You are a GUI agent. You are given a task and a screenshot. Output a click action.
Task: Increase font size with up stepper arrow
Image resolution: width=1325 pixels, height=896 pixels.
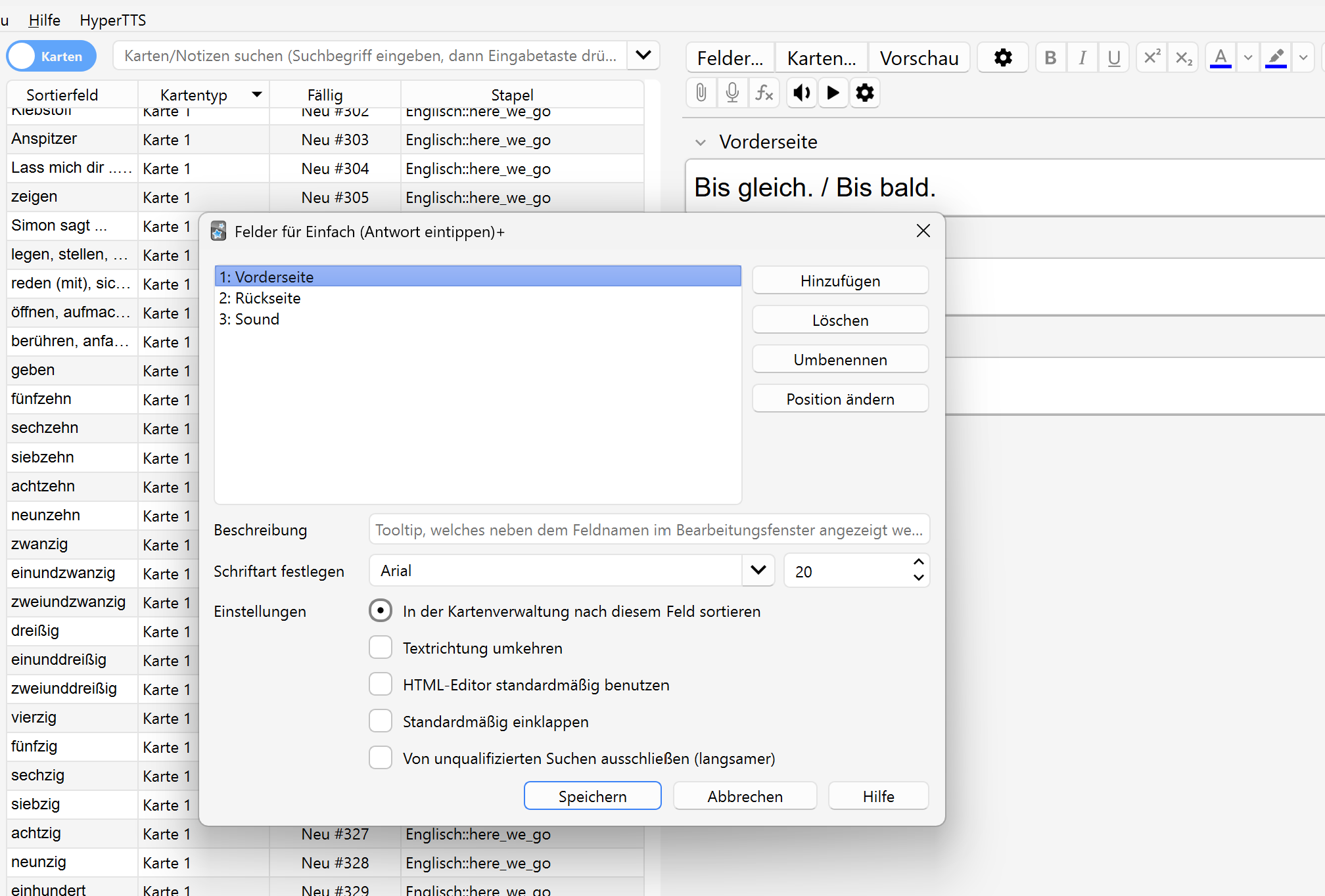[x=919, y=562]
